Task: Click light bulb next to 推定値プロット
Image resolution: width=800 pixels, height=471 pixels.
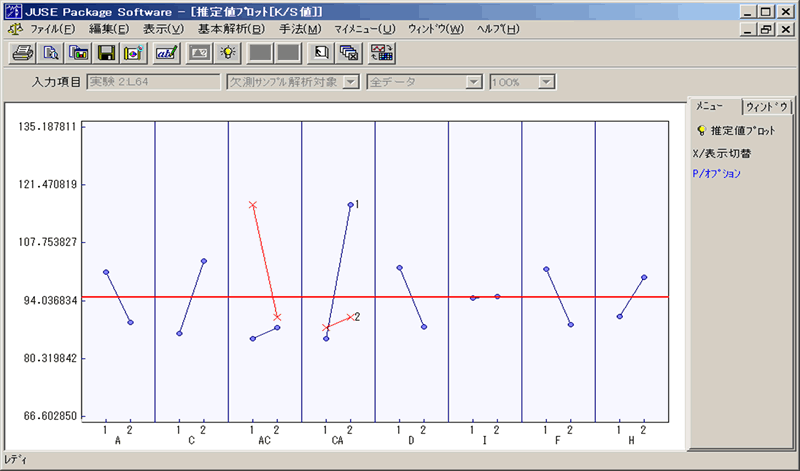Action: (701, 131)
